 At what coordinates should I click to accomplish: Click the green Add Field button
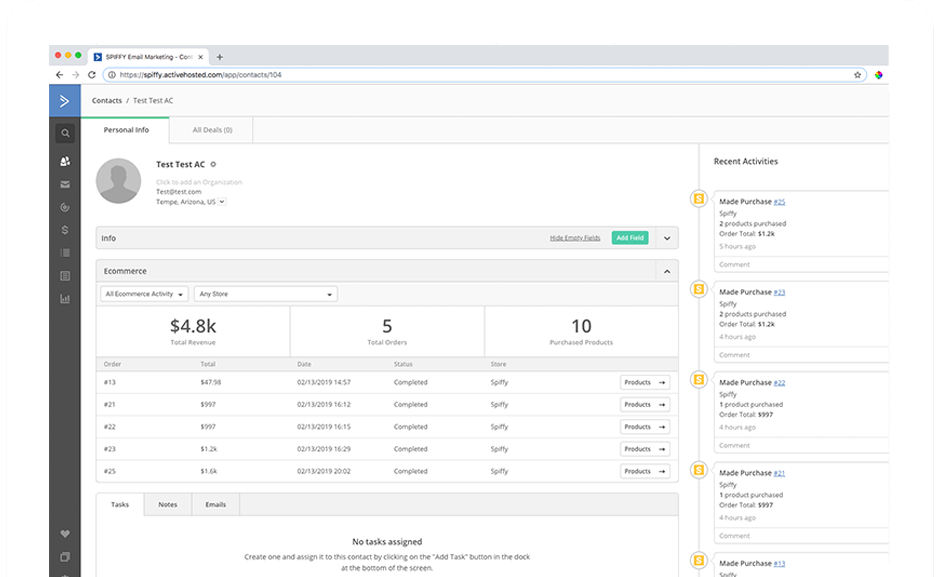pos(629,238)
